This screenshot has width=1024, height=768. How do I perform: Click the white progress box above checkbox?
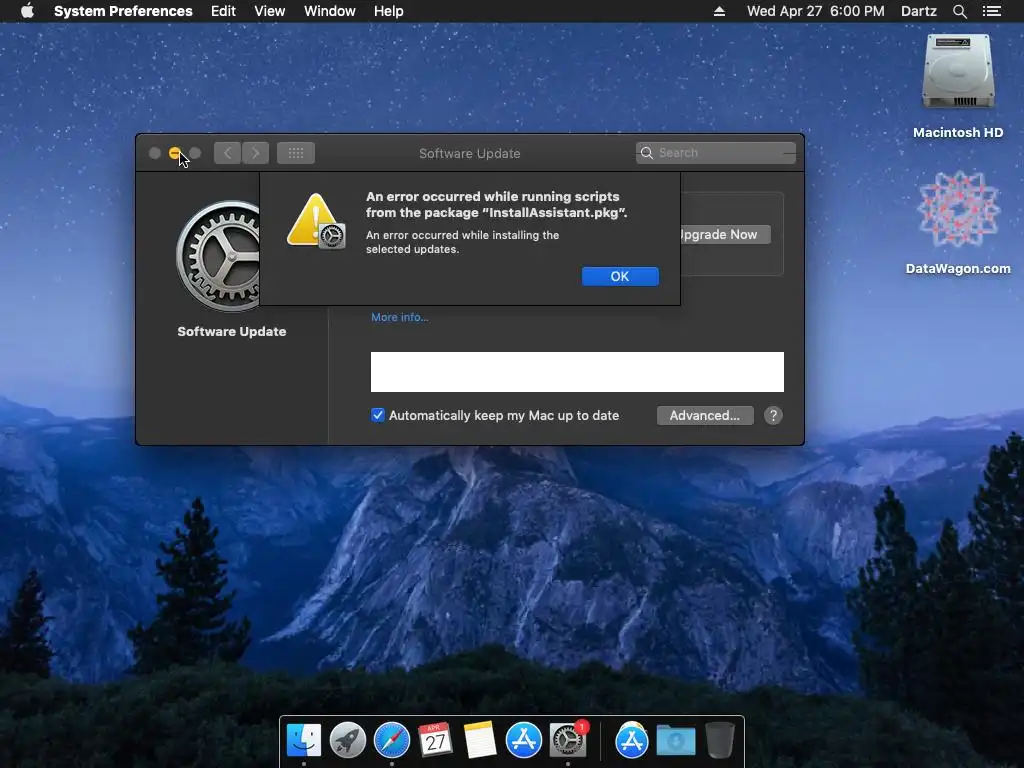coord(577,372)
